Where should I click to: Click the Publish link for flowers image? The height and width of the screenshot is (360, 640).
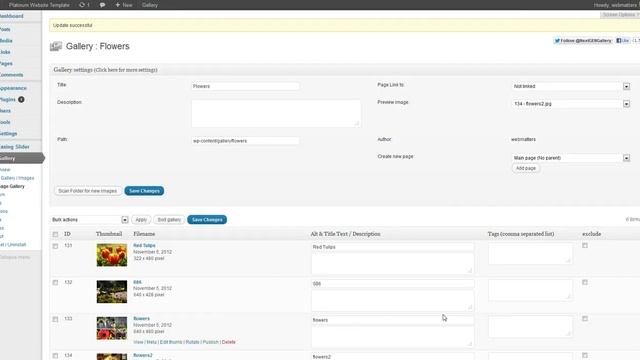tap(211, 342)
